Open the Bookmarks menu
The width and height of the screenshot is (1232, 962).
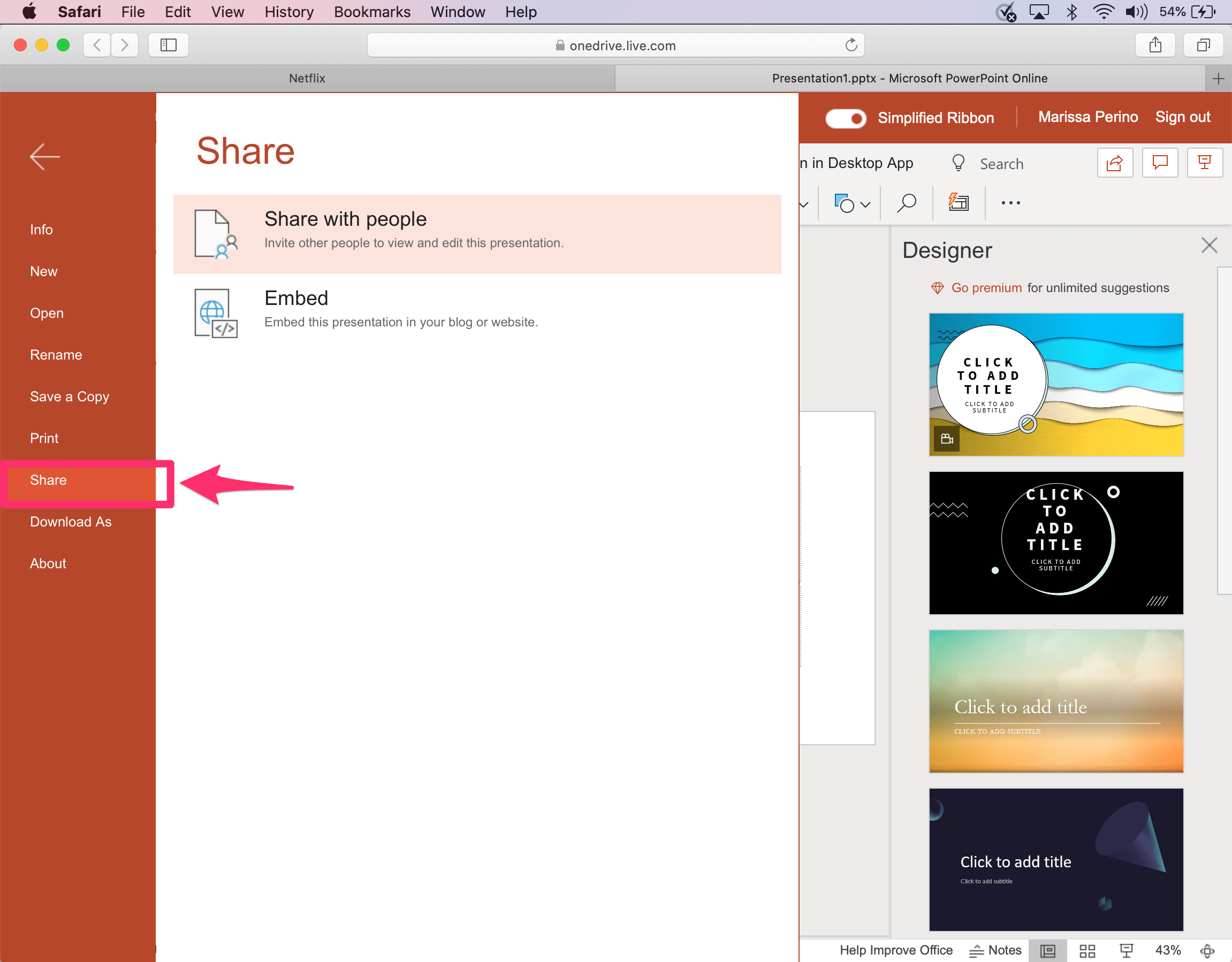tap(372, 12)
